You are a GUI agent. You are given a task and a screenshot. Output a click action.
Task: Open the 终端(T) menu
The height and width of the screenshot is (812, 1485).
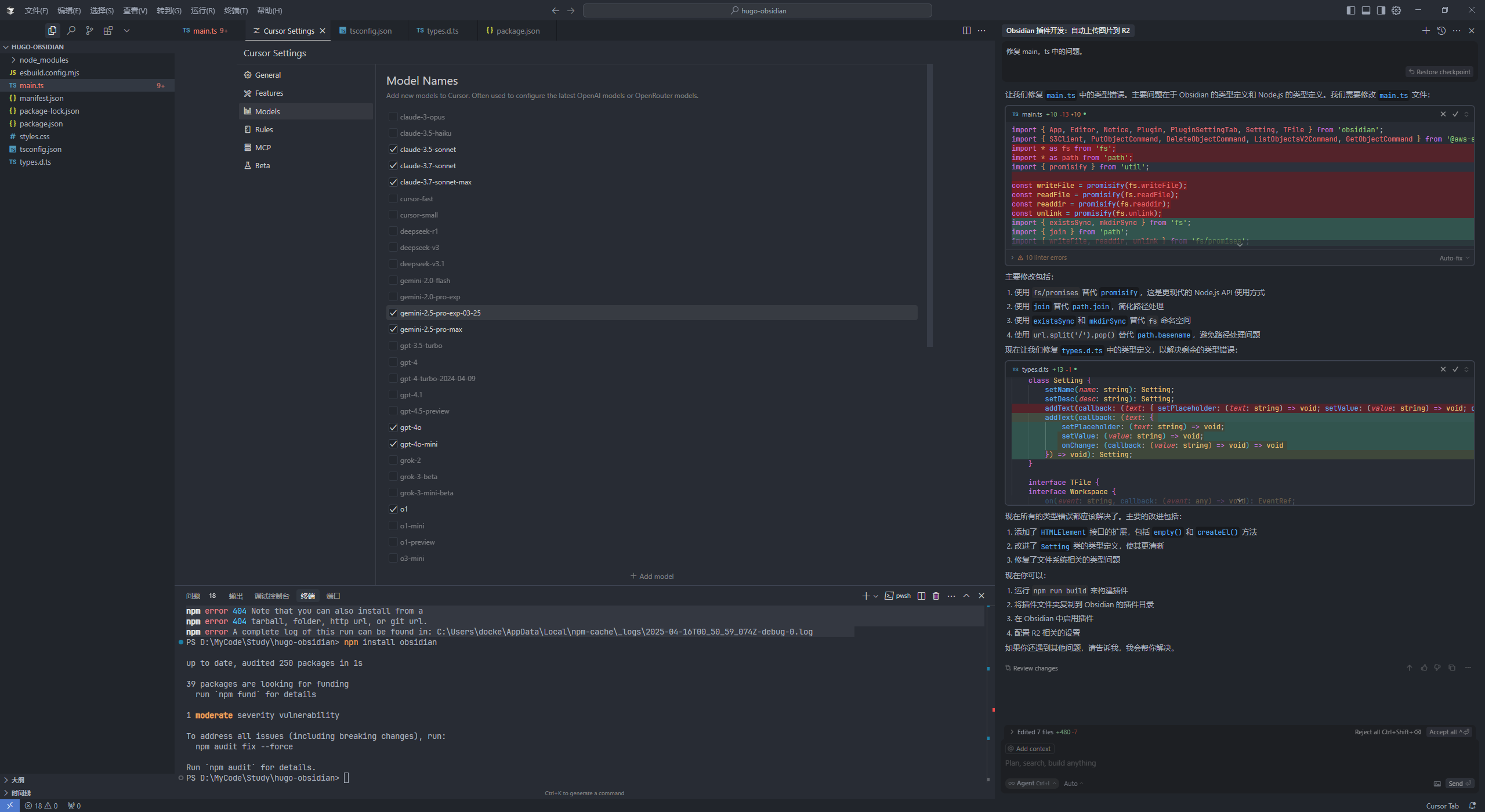coord(236,10)
